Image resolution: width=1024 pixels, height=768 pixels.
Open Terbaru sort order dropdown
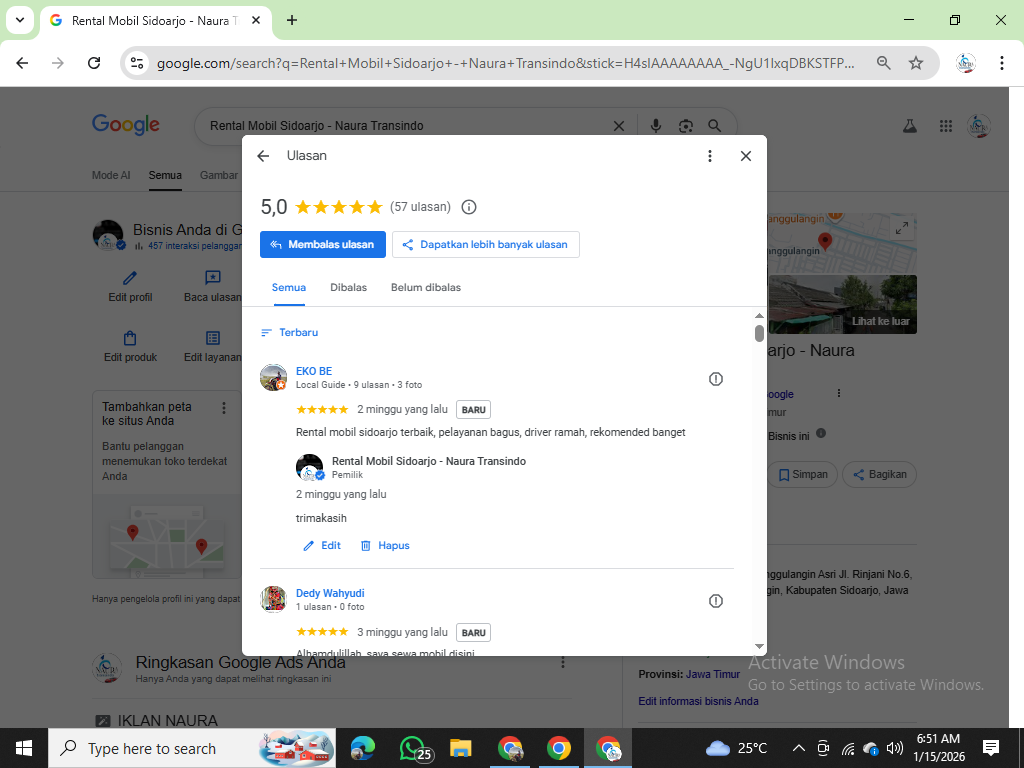click(x=289, y=332)
